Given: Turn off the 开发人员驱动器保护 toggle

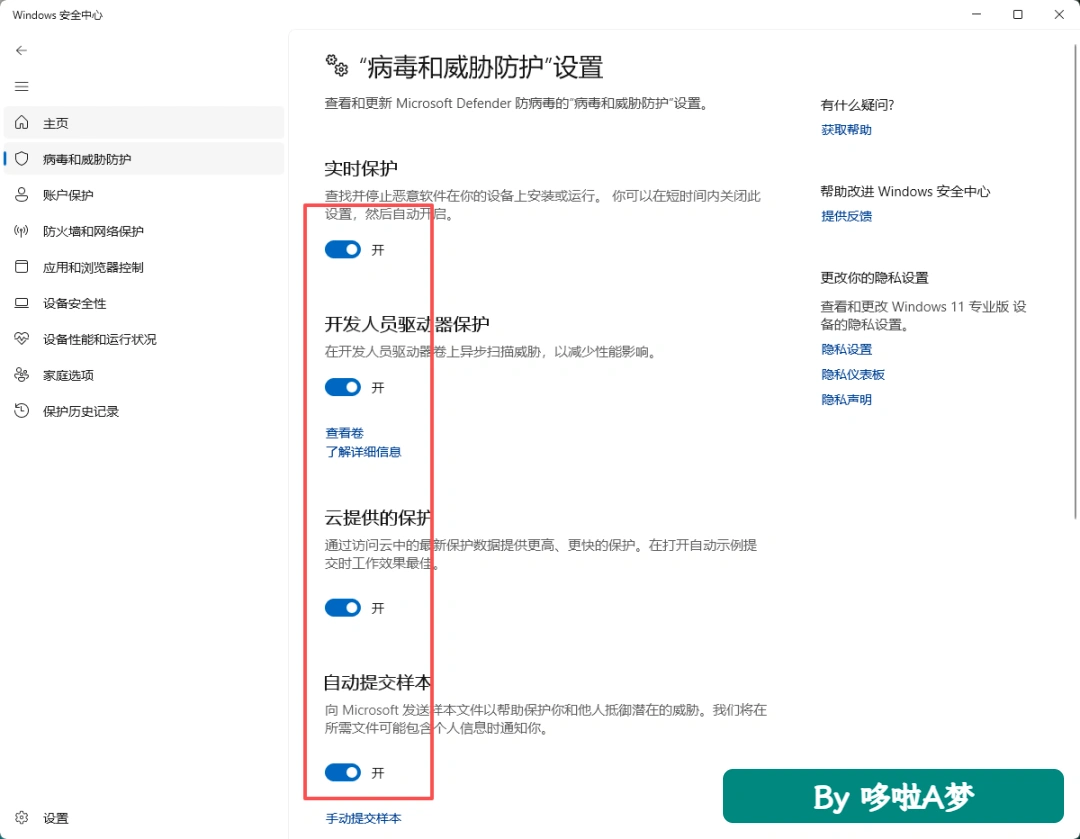Looking at the screenshot, I should 343,387.
